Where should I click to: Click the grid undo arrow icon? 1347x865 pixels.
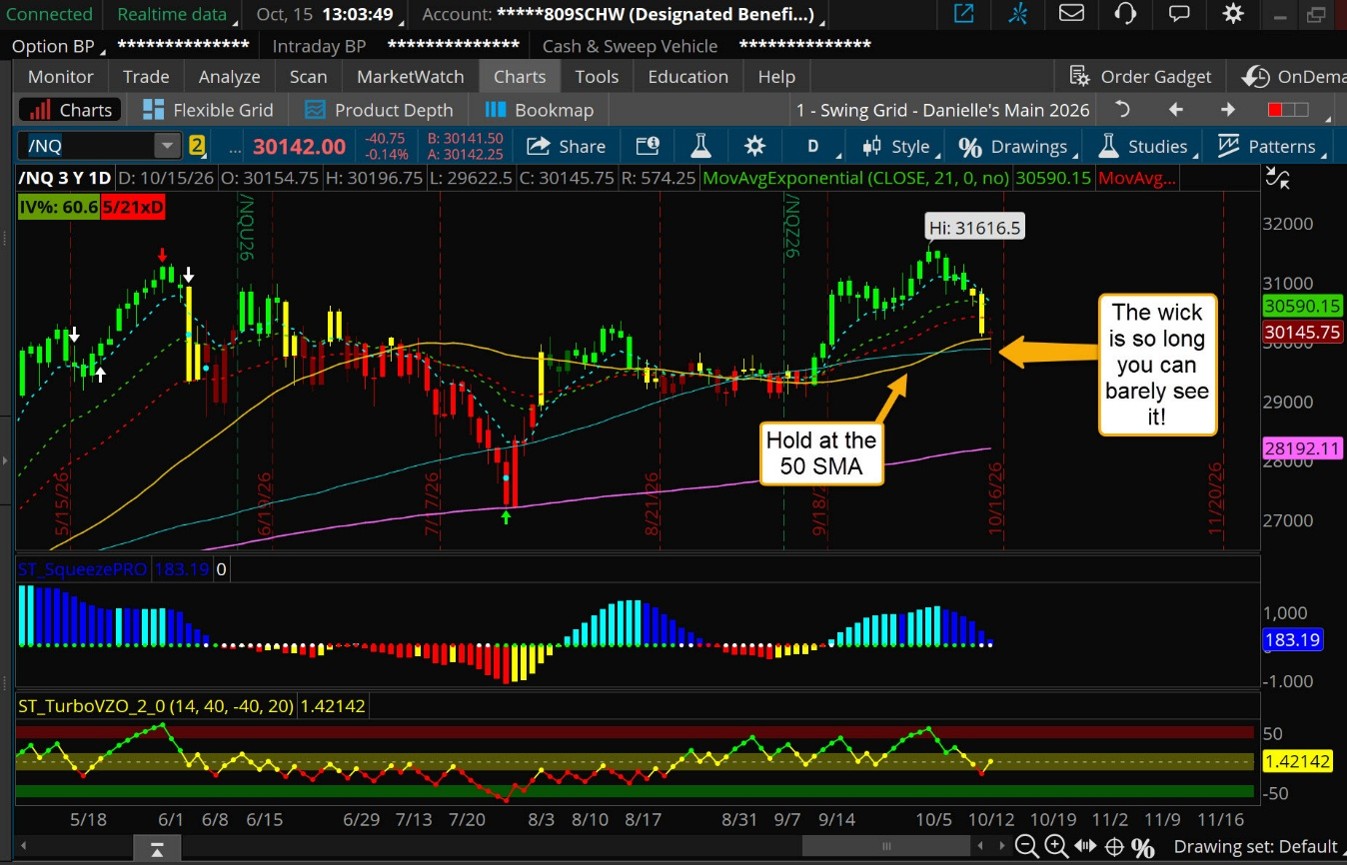tap(1122, 110)
